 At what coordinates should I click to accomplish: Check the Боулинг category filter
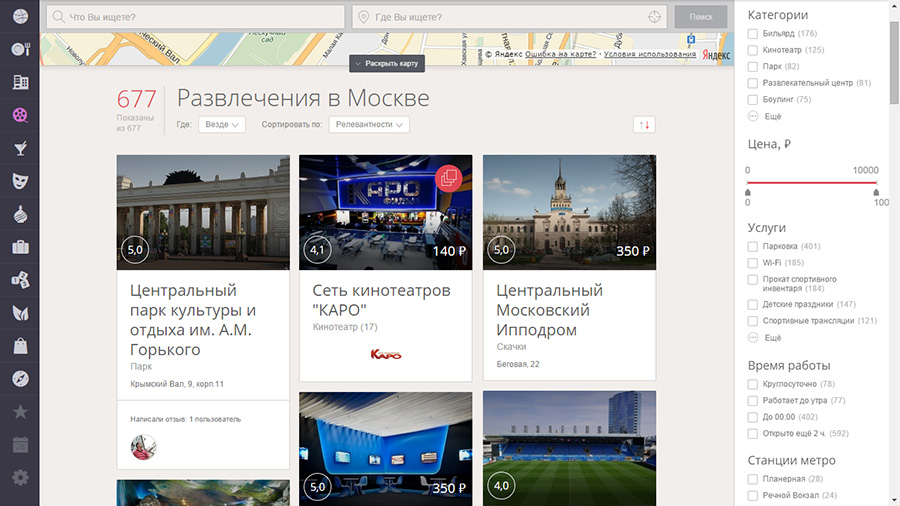(752, 100)
